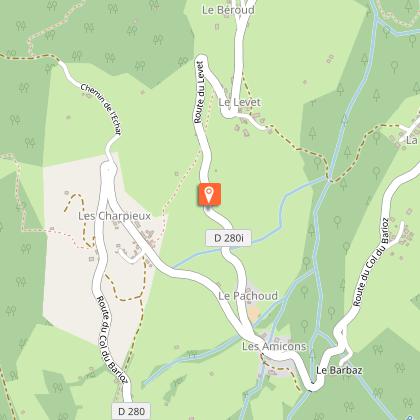The image size is (420, 420).
Task: Click the orange location pin marker
Action: (209, 194)
